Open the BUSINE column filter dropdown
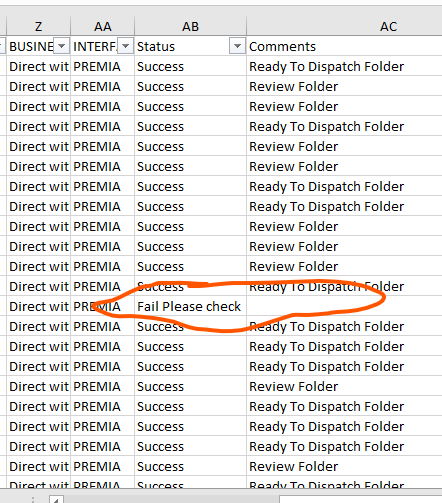The image size is (442, 503). tap(62, 46)
